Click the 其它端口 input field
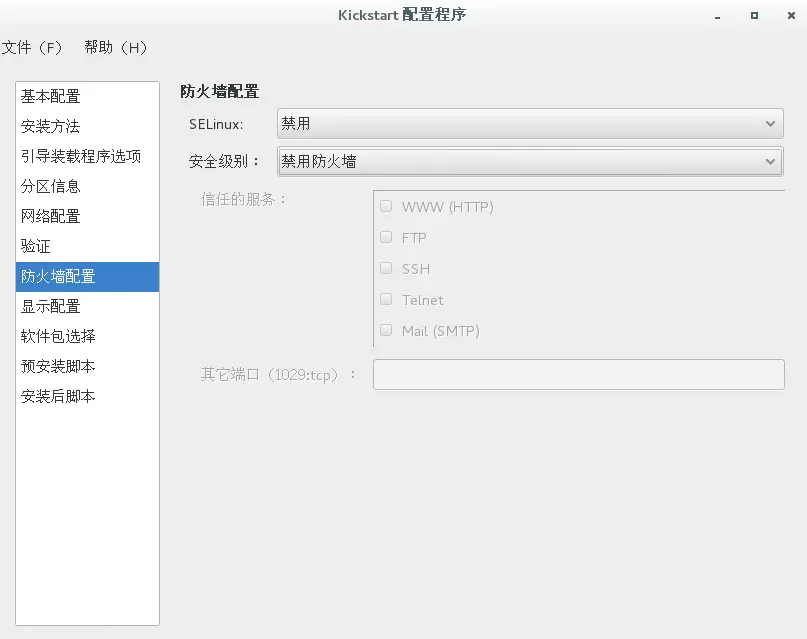This screenshot has width=807, height=639. pyautogui.click(x=578, y=374)
